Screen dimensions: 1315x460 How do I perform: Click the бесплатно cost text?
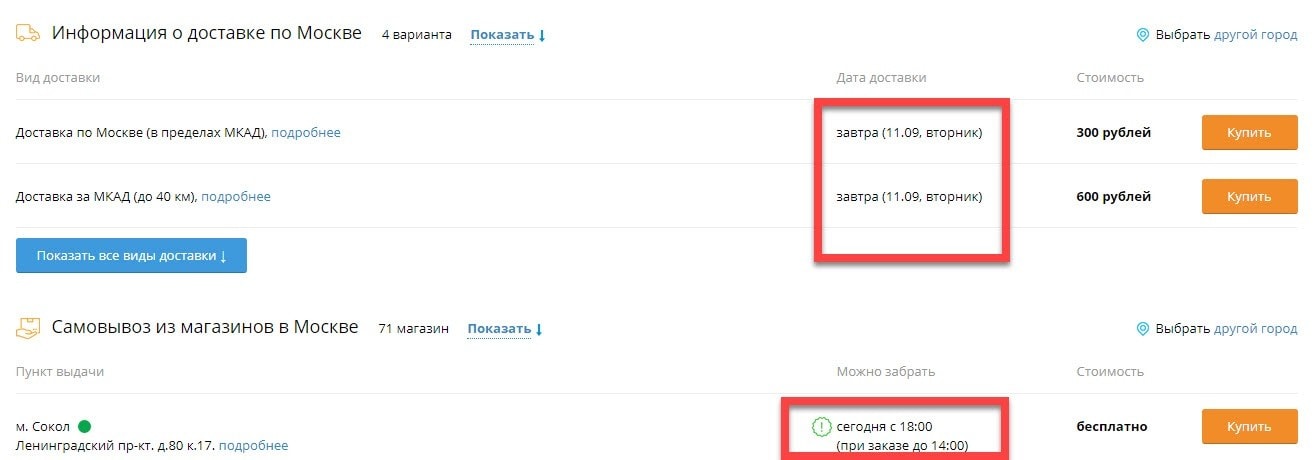(x=1111, y=427)
